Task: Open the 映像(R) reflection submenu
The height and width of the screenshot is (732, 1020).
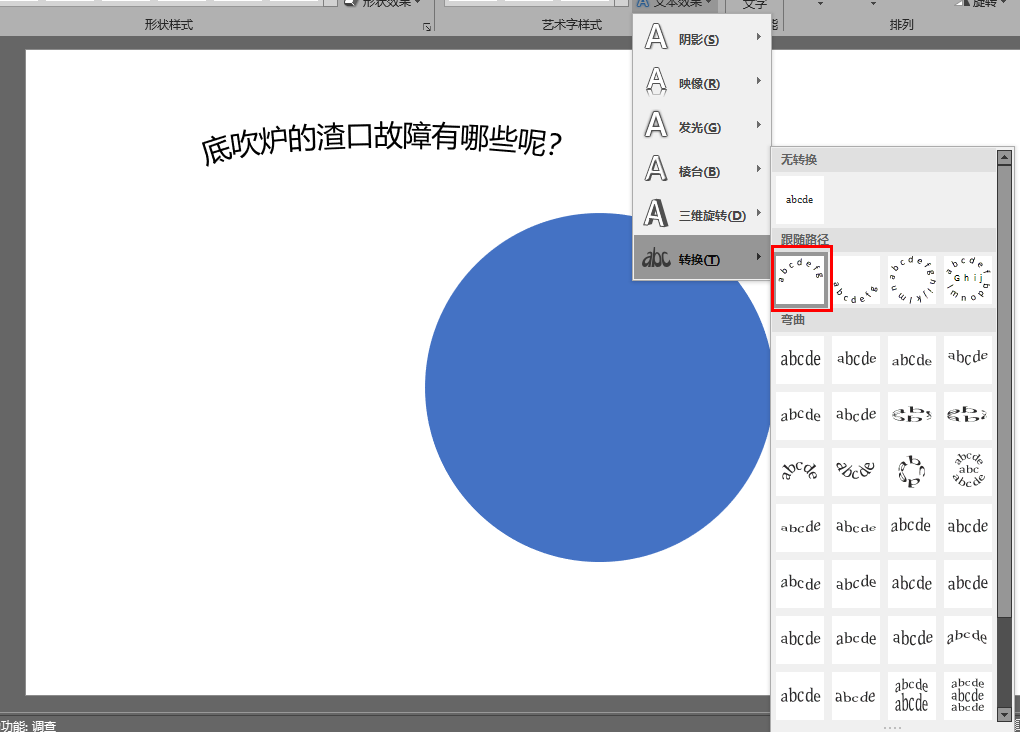Action: point(702,82)
